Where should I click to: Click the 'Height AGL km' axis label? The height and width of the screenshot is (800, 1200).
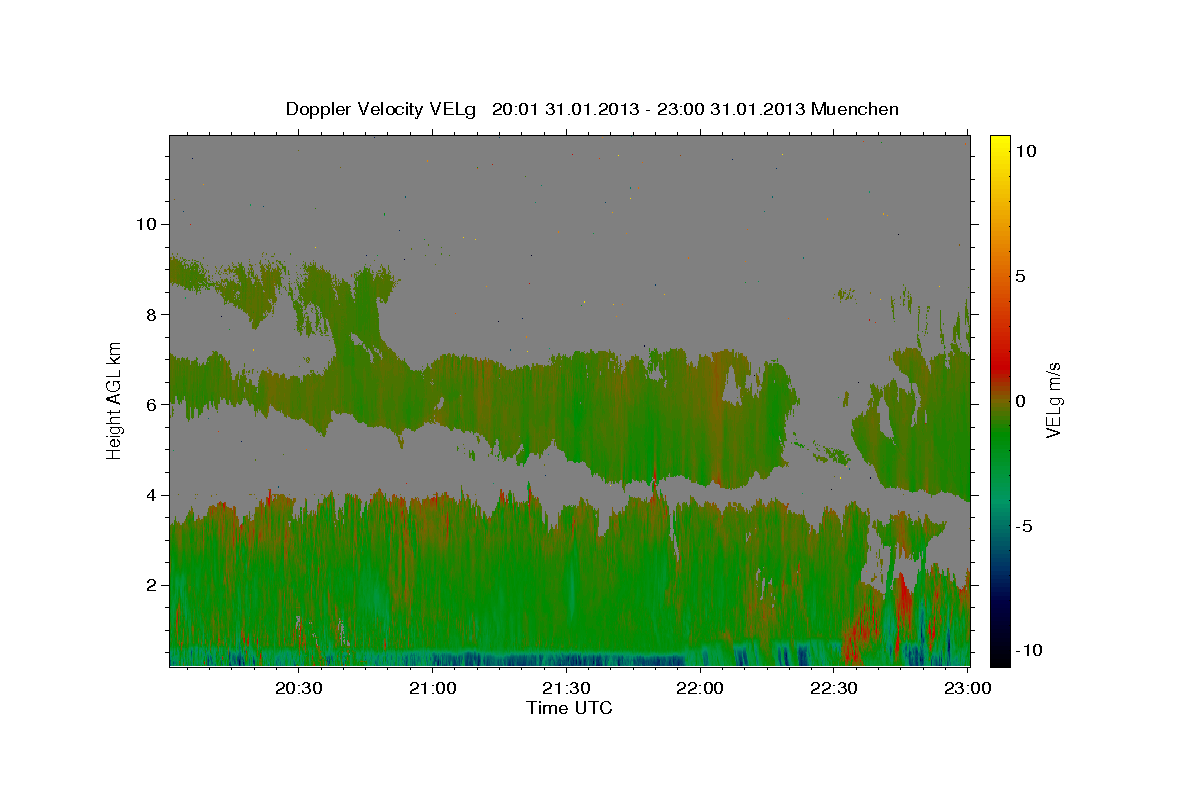pyautogui.click(x=115, y=400)
